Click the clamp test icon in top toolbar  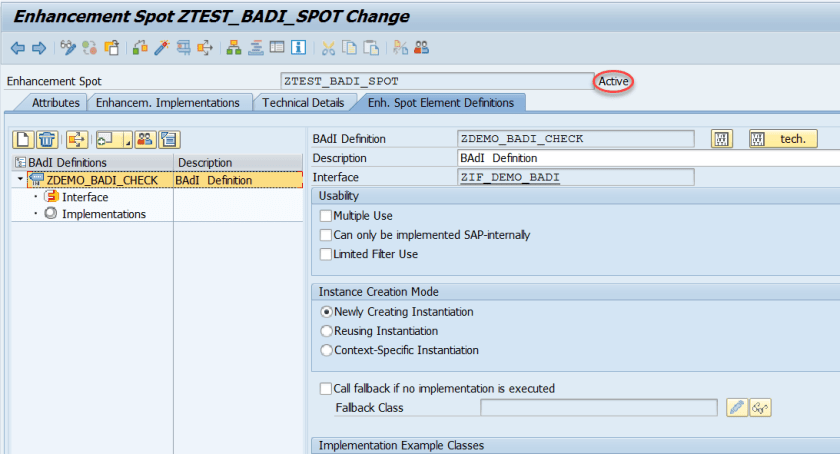(x=183, y=48)
